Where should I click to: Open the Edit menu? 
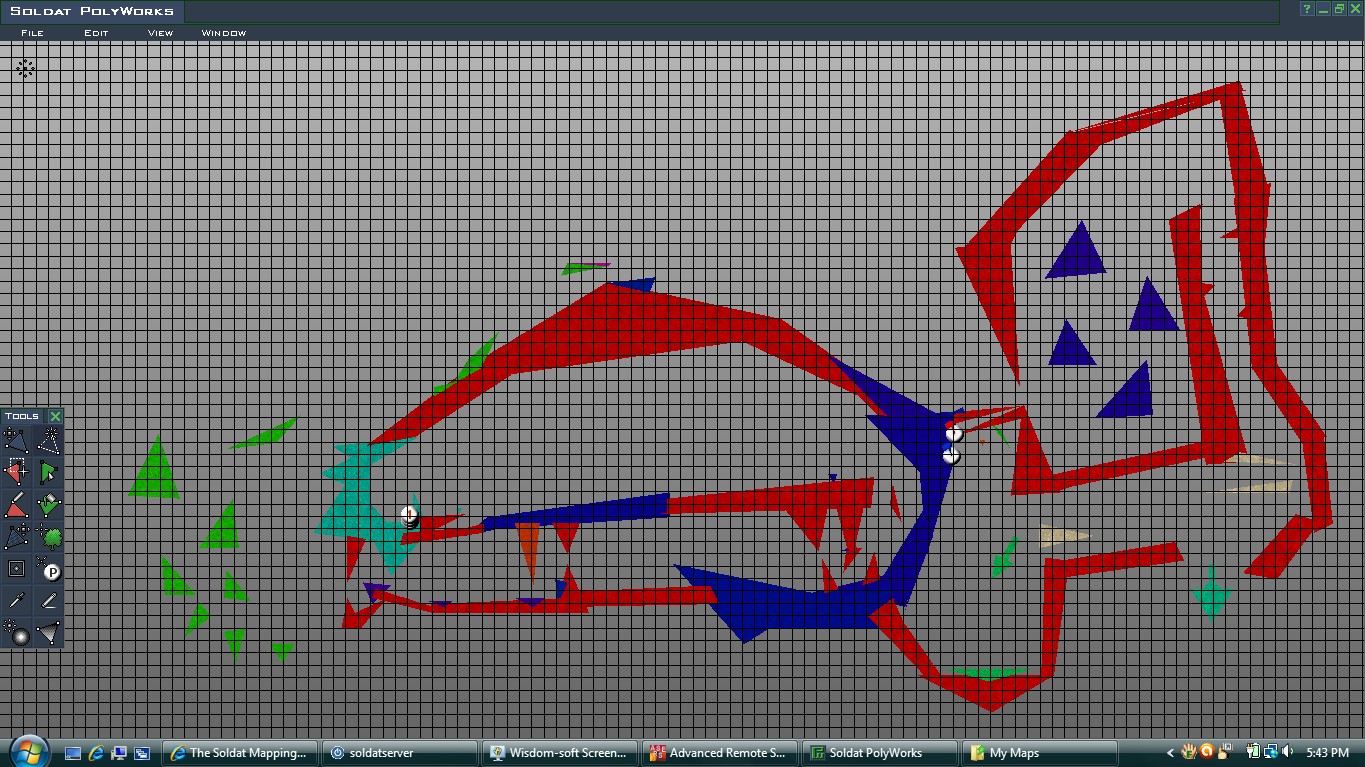pos(96,33)
